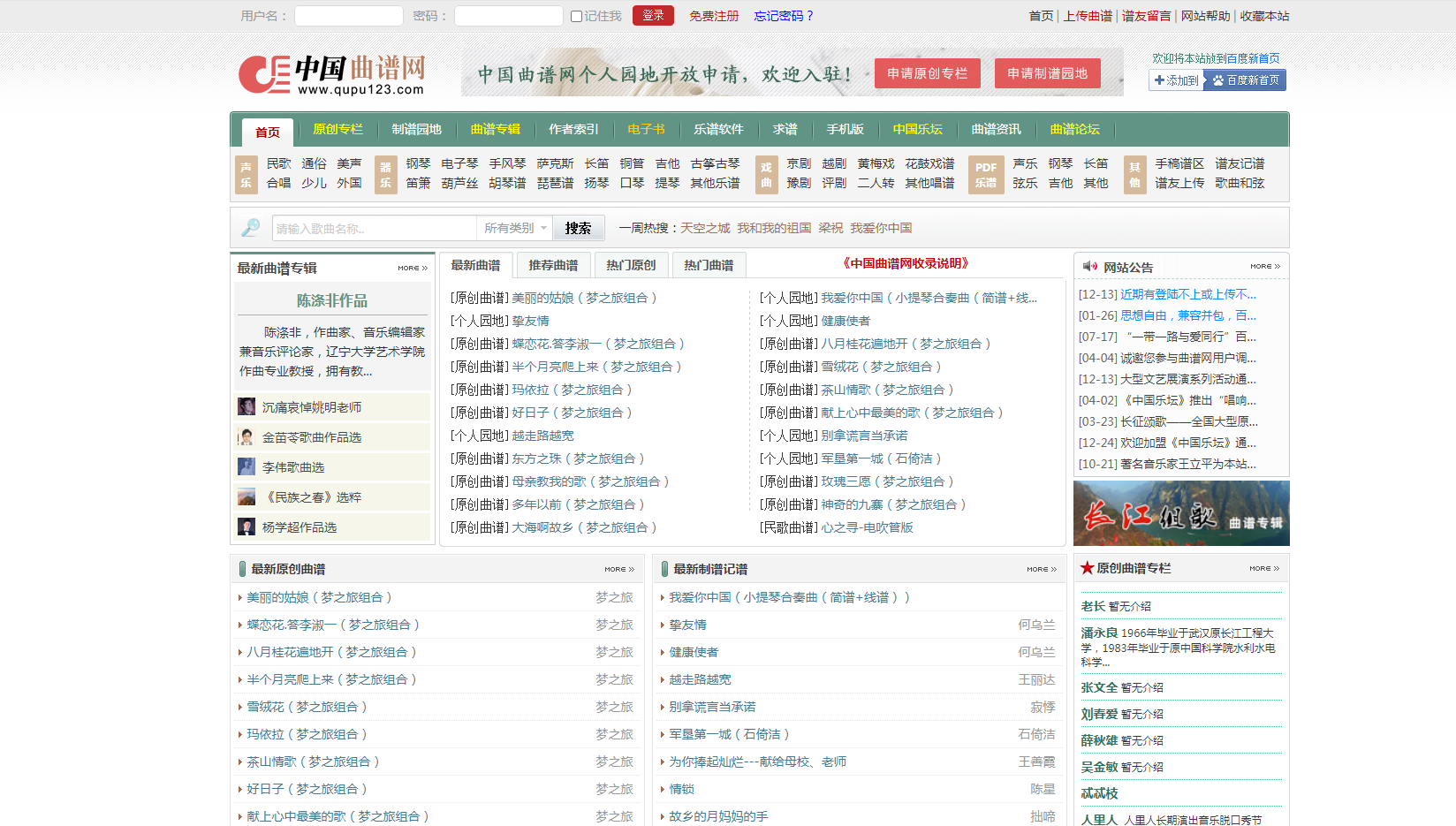Image resolution: width=1456 pixels, height=826 pixels.
Task: Click the 搜索 button
Action: pos(579,228)
